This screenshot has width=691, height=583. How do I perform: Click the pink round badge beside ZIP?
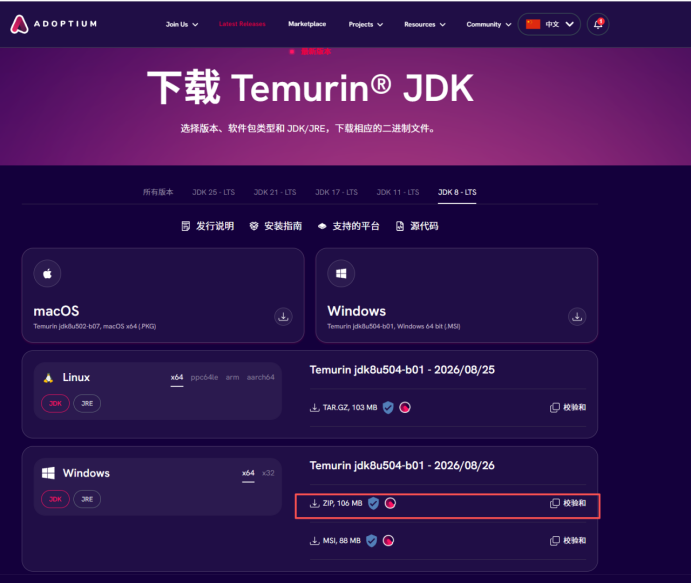[x=390, y=503]
